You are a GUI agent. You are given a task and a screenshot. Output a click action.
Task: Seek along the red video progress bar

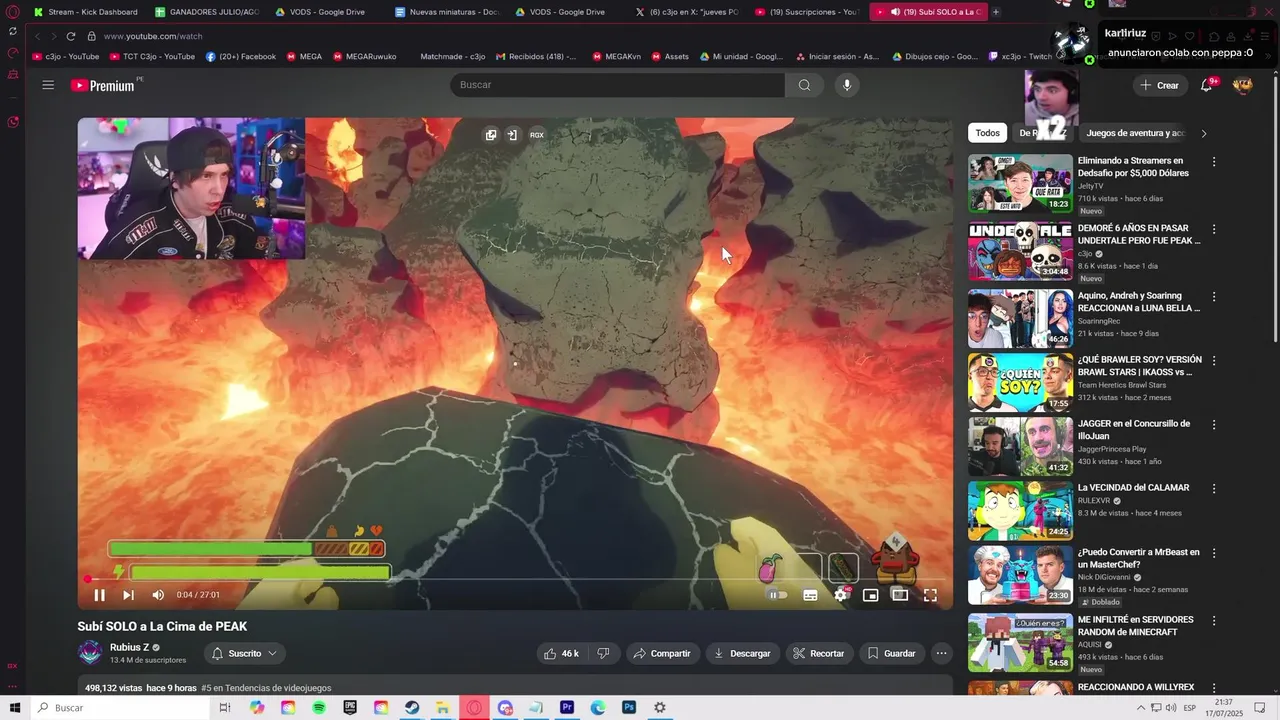click(515, 579)
